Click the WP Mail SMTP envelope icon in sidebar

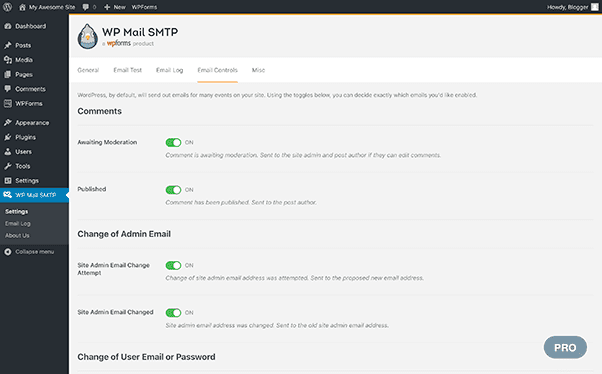tap(8, 195)
